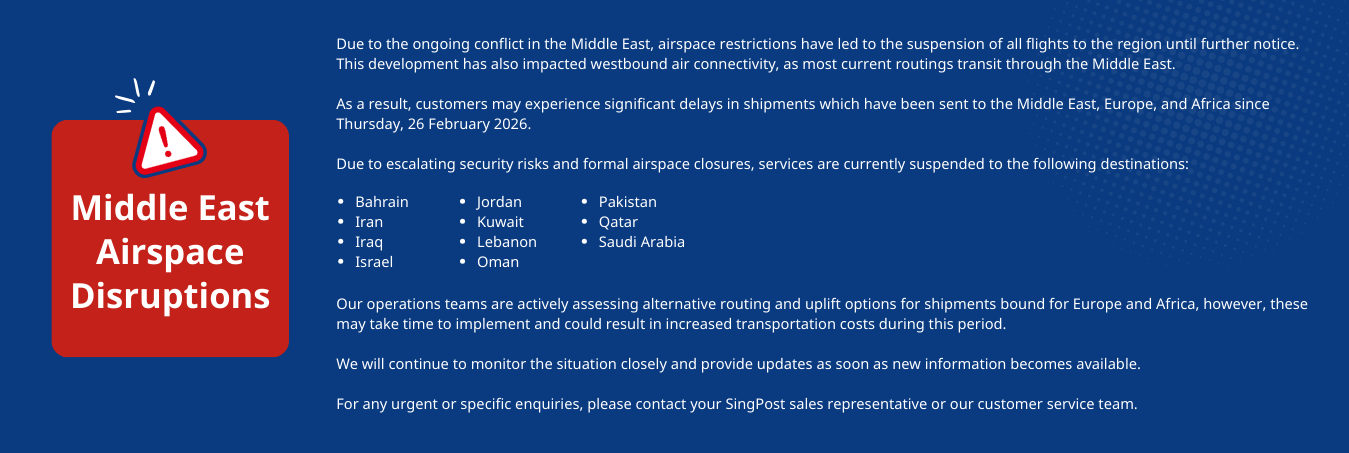
Task: Click the sentence about monitoring the situation
Action: coord(738,364)
